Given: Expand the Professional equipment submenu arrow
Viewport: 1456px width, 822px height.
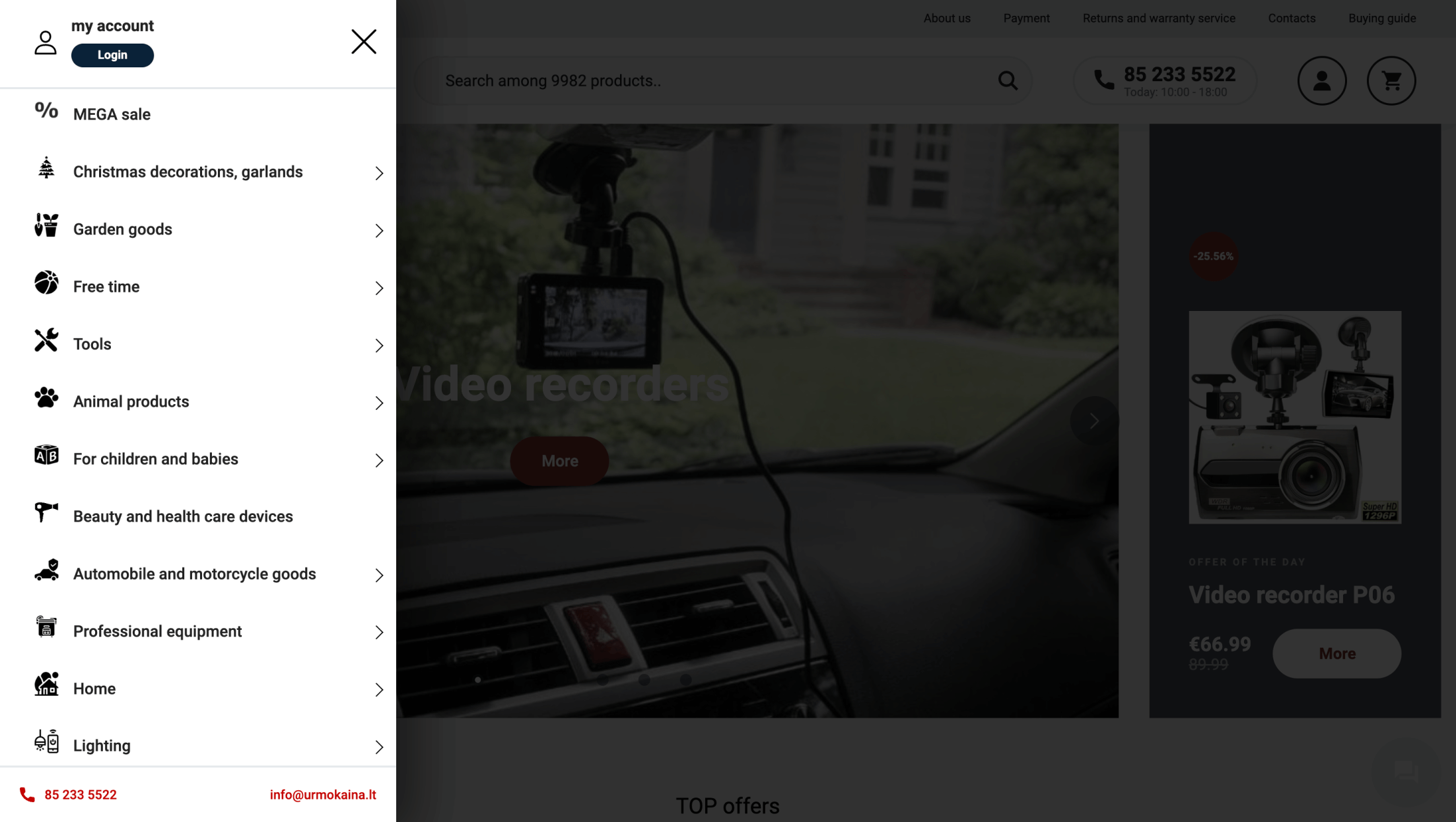Looking at the screenshot, I should 379,633.
